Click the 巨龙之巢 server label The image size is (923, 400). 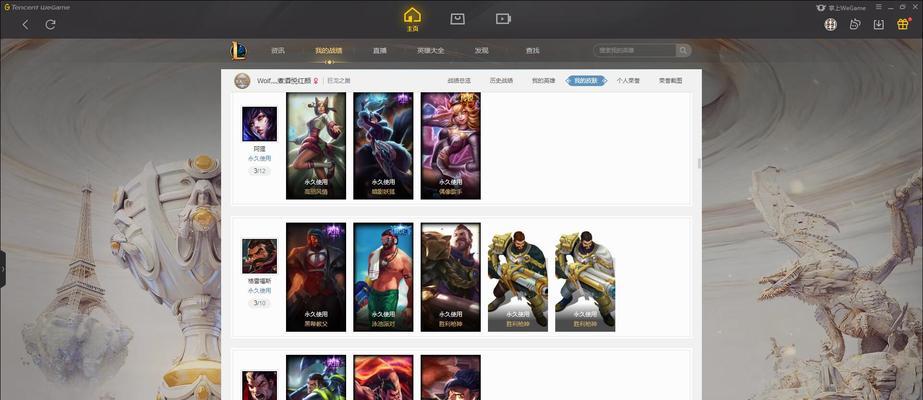click(339, 81)
